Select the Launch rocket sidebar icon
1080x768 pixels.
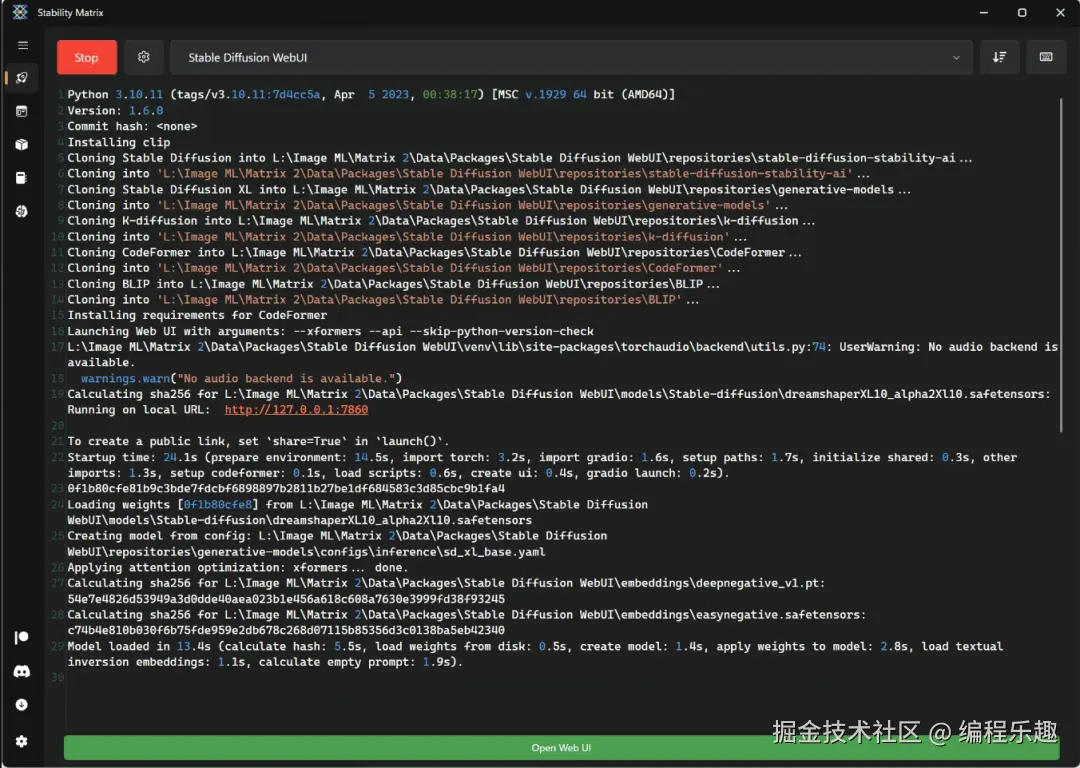(x=22, y=78)
